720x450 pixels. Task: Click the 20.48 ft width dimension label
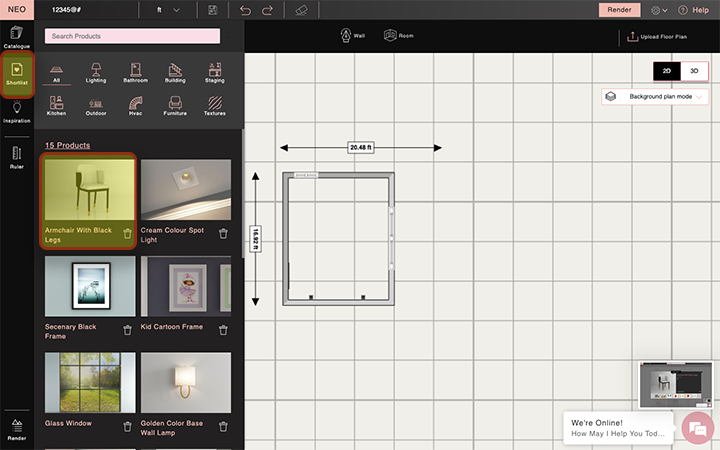pos(360,147)
